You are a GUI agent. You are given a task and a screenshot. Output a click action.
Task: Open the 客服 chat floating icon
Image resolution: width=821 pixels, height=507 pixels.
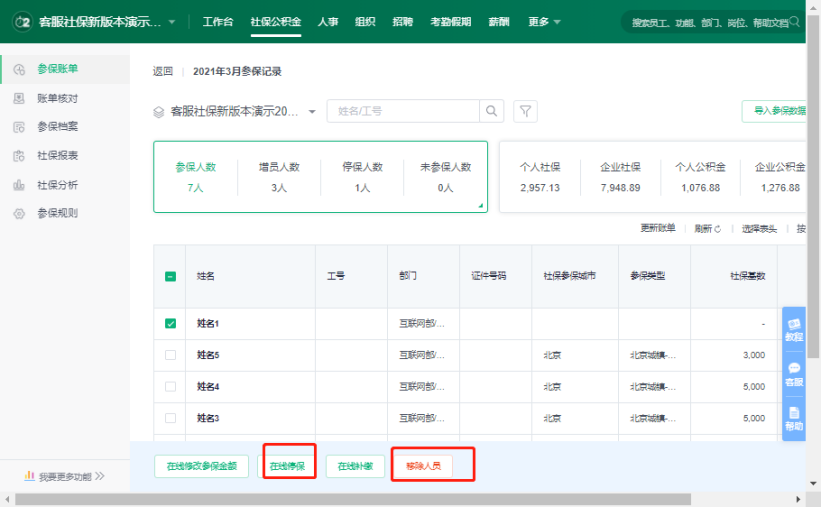point(794,374)
